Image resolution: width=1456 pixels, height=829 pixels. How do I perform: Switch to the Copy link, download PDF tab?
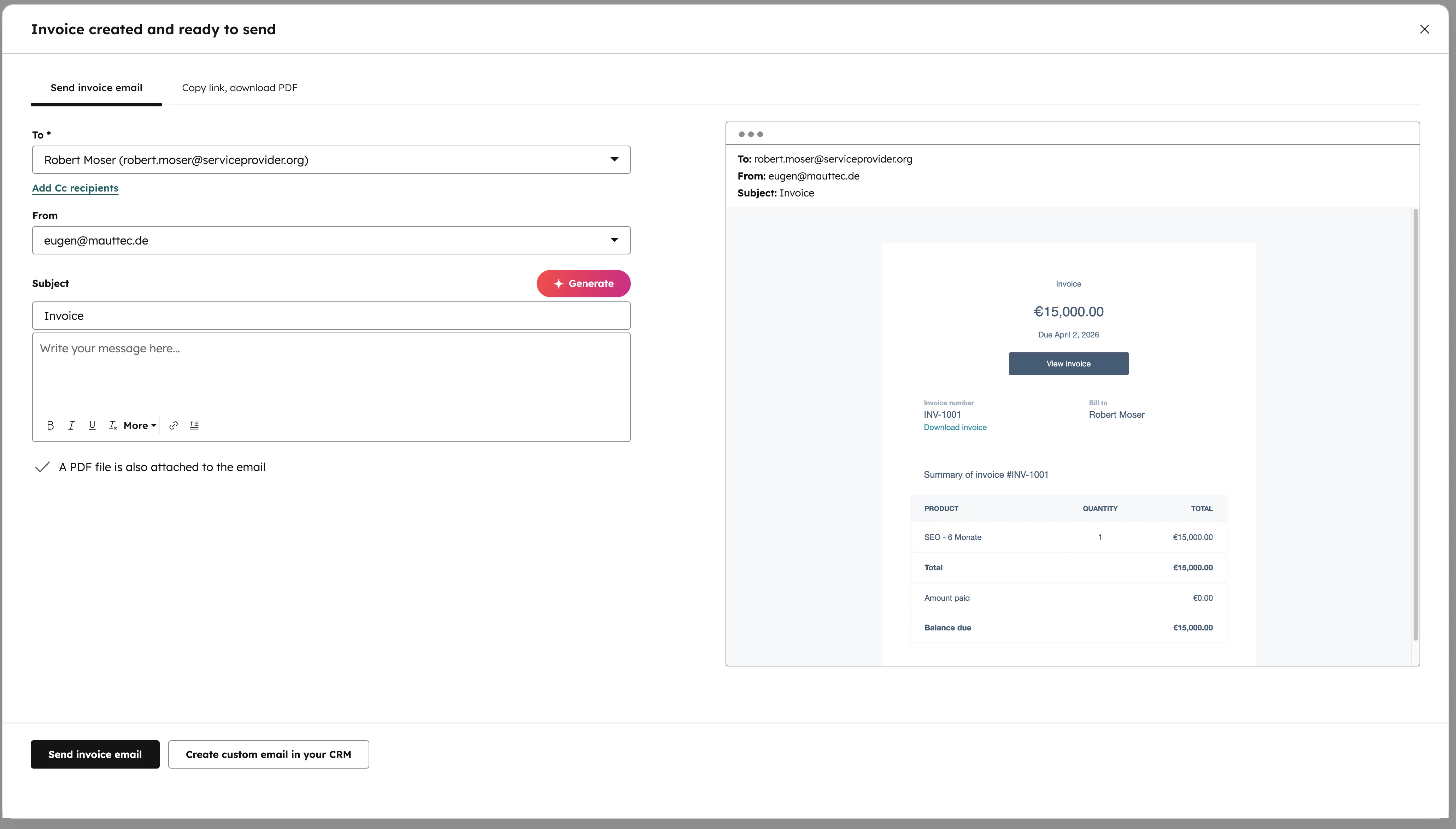coord(239,88)
